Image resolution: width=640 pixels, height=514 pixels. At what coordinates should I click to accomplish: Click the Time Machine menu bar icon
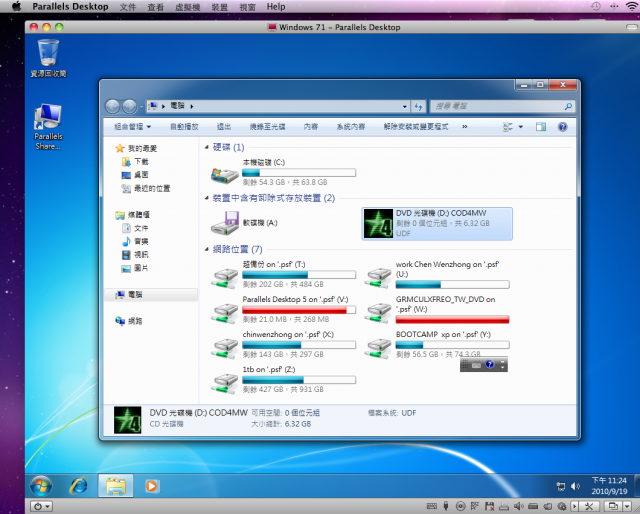[596, 6]
